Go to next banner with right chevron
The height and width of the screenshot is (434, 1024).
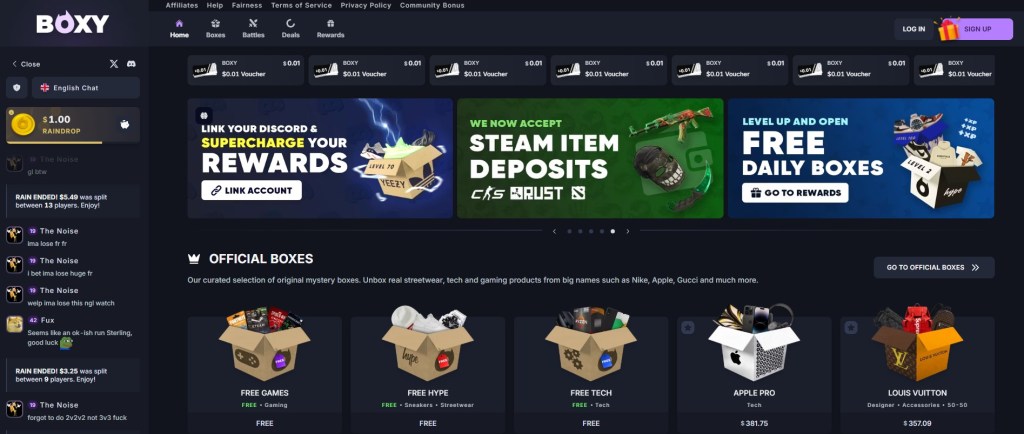pyautogui.click(x=628, y=231)
